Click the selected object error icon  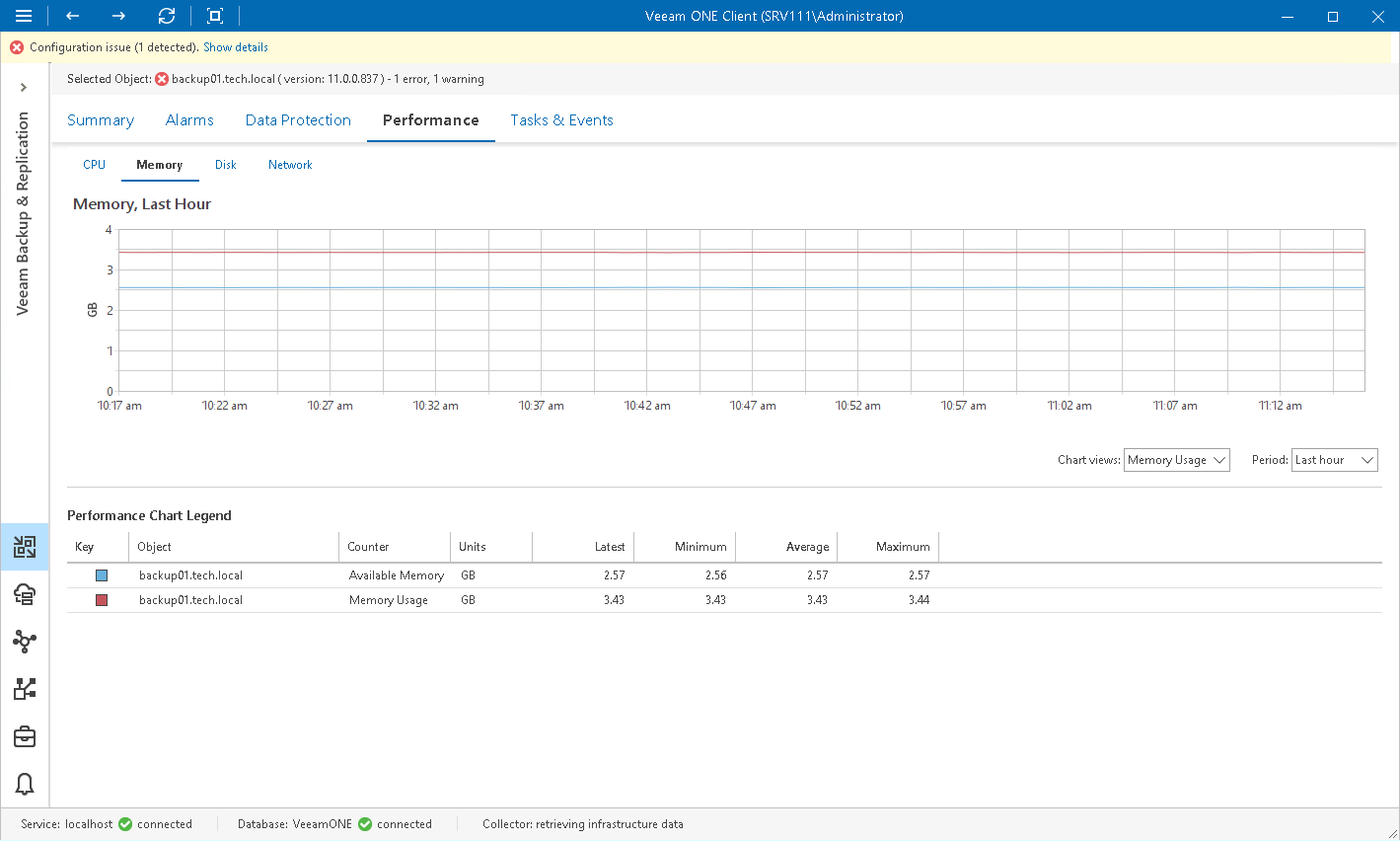(x=162, y=79)
